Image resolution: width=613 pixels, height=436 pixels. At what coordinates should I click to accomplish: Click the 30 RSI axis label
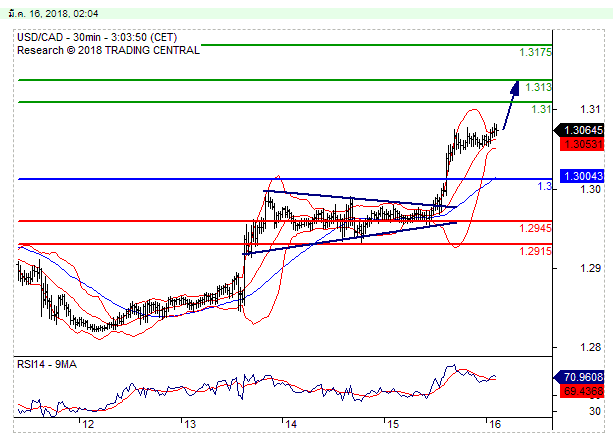(595, 411)
